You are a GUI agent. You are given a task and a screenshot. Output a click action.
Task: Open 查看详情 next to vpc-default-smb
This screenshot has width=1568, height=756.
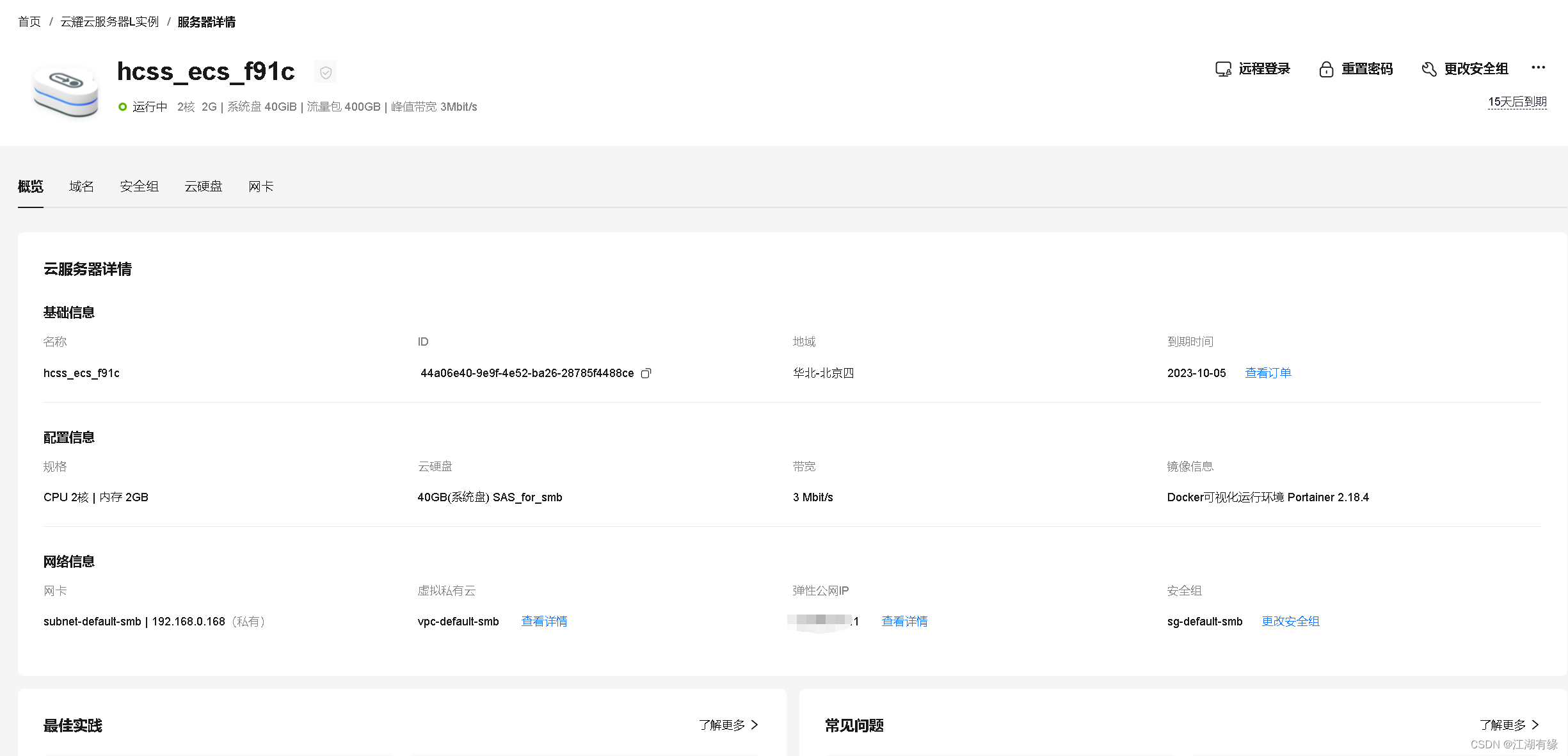544,622
